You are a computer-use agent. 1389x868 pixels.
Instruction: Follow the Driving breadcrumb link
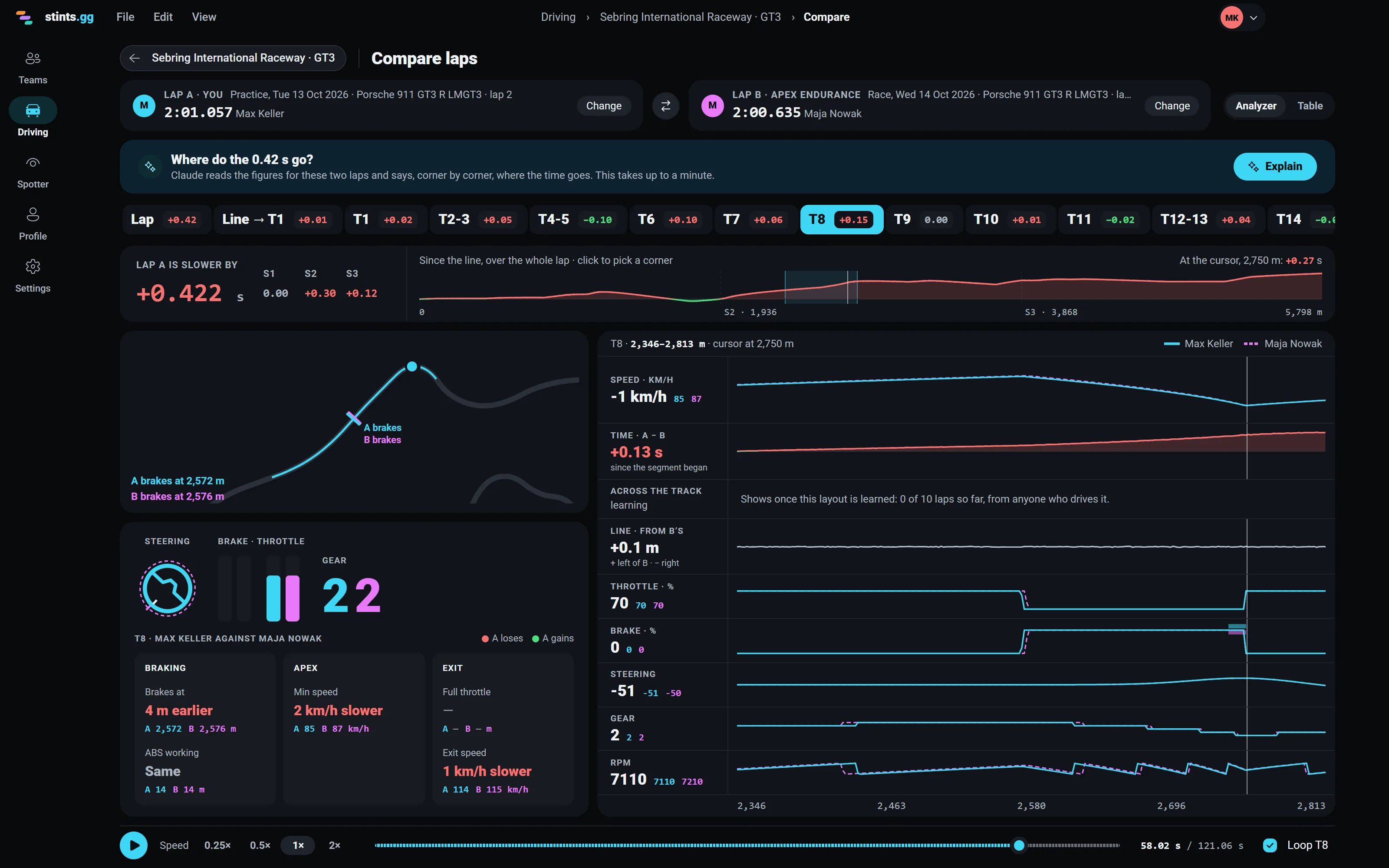pyautogui.click(x=558, y=17)
